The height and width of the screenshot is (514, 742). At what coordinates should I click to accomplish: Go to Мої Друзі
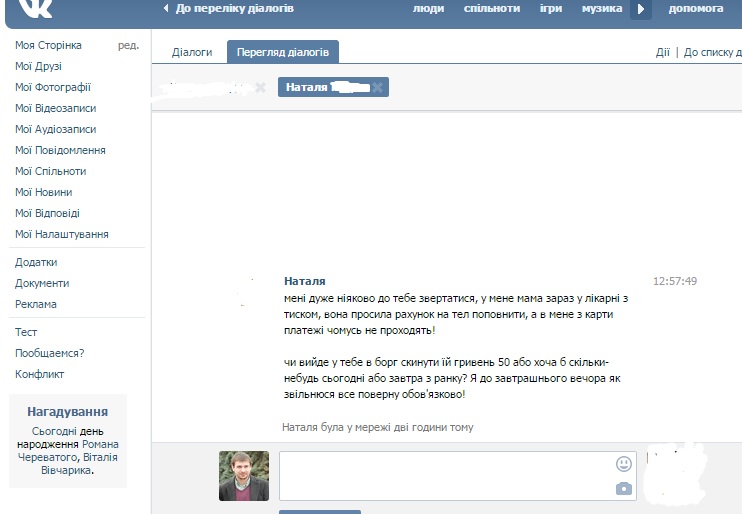(38, 66)
